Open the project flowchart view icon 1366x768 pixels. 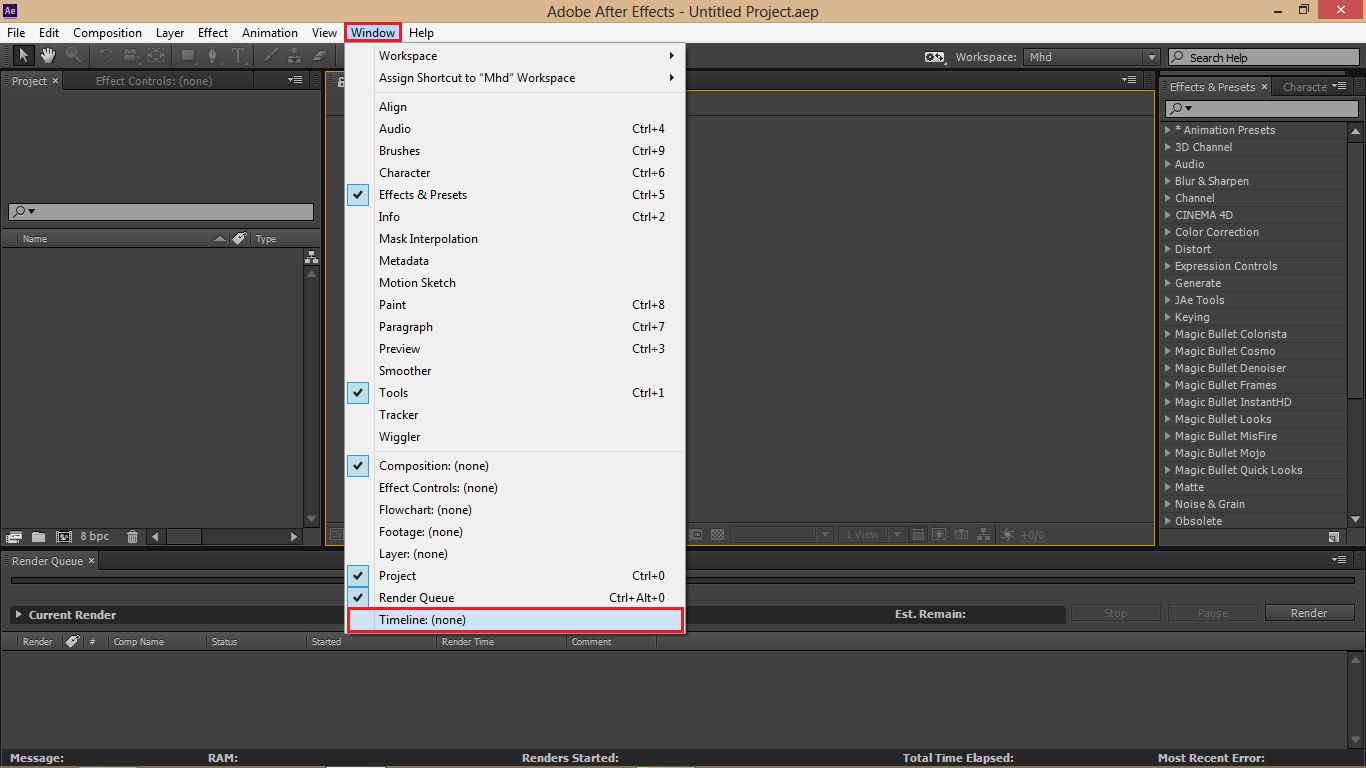311,257
